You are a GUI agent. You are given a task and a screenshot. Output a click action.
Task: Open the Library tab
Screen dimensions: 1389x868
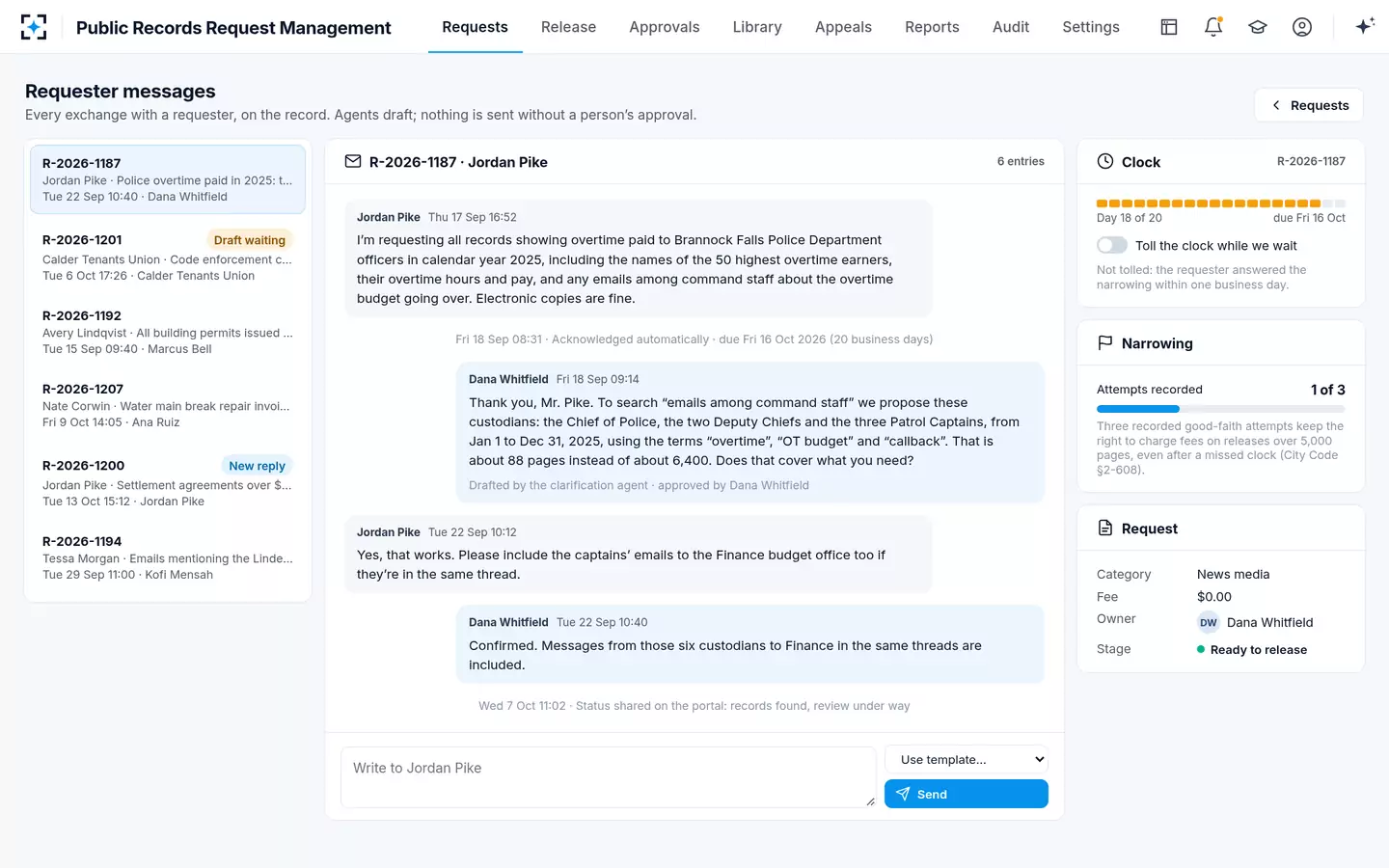757,27
